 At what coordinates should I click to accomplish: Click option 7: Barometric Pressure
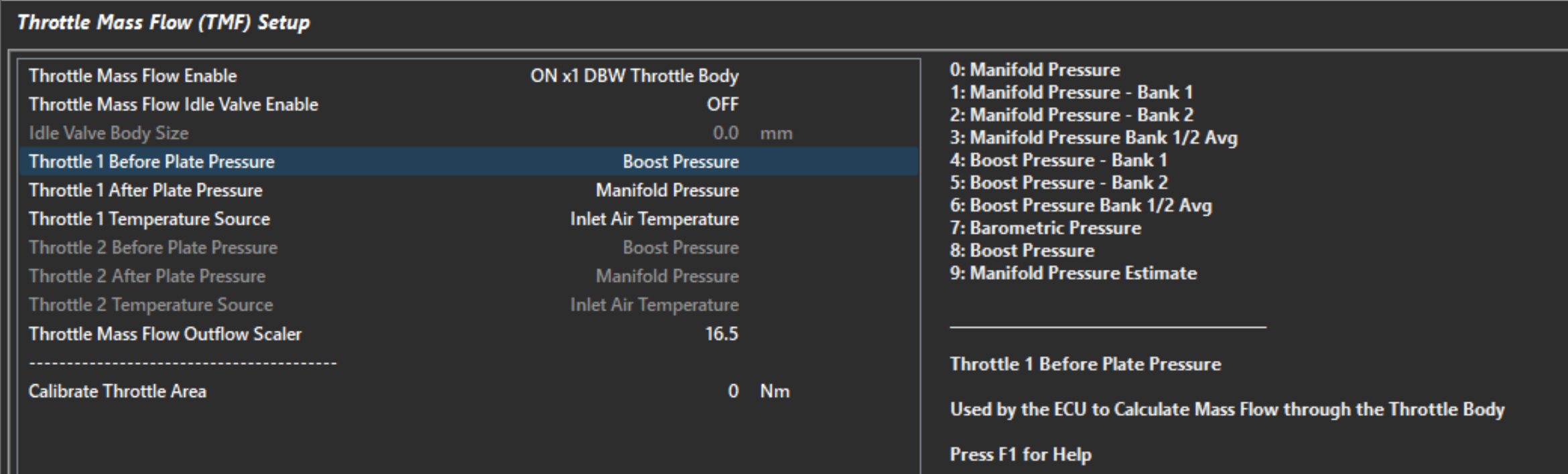coord(1045,228)
